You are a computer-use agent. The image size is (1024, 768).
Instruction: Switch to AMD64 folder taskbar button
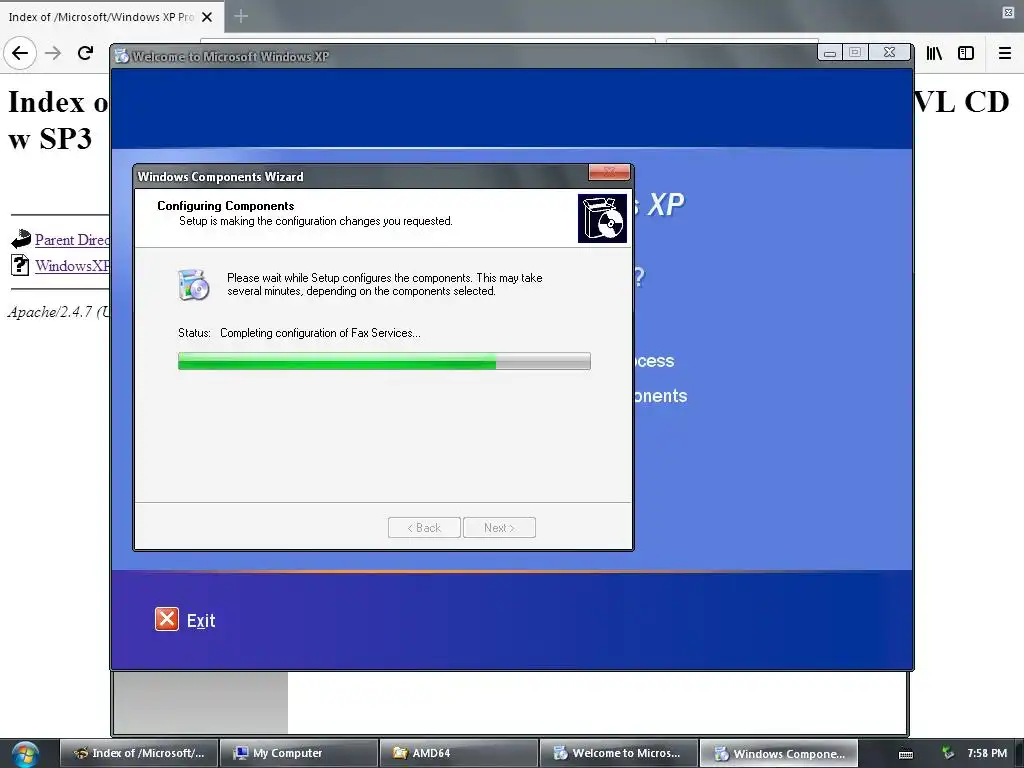click(x=459, y=753)
